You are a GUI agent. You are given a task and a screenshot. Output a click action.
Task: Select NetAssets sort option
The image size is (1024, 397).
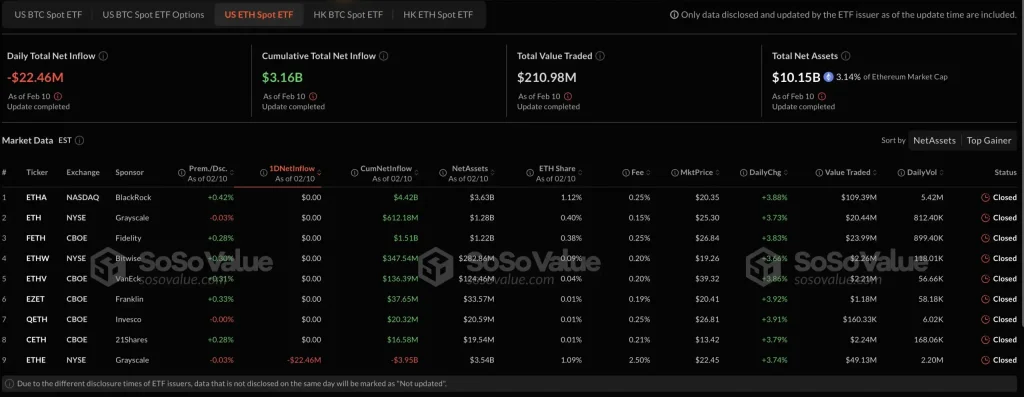coord(934,140)
